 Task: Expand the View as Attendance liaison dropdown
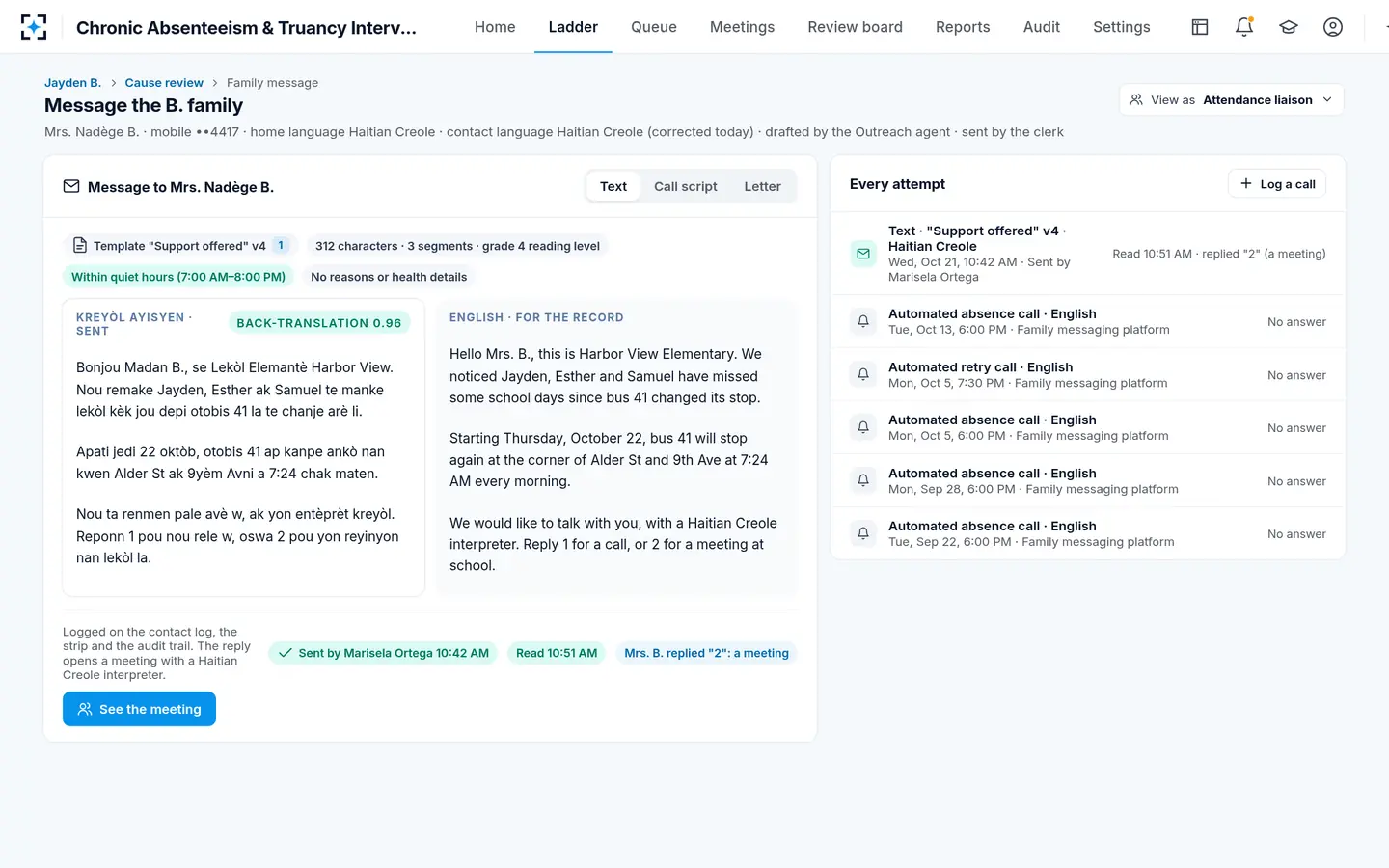(1232, 99)
